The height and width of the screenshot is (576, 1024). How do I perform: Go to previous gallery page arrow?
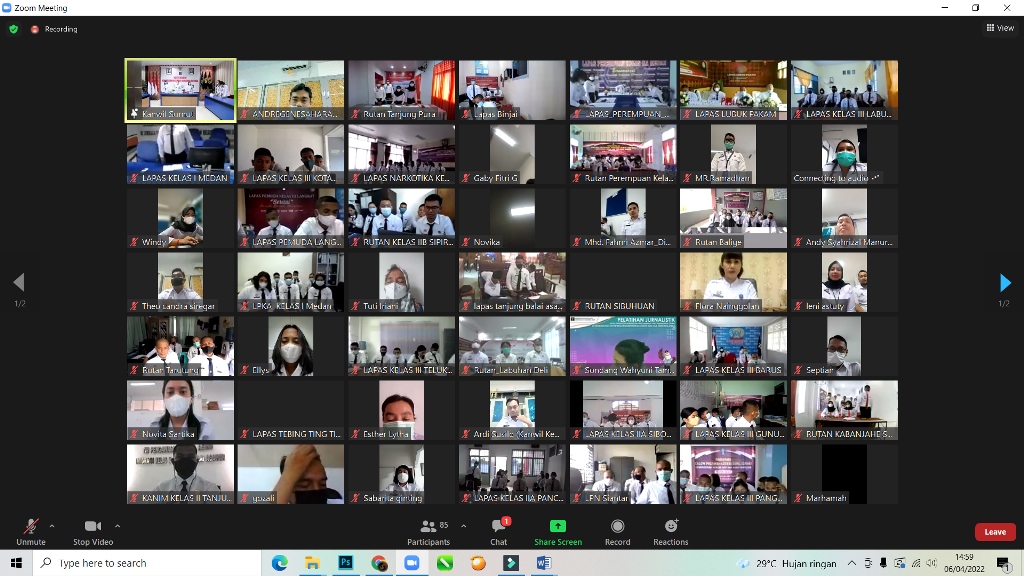coord(18,283)
